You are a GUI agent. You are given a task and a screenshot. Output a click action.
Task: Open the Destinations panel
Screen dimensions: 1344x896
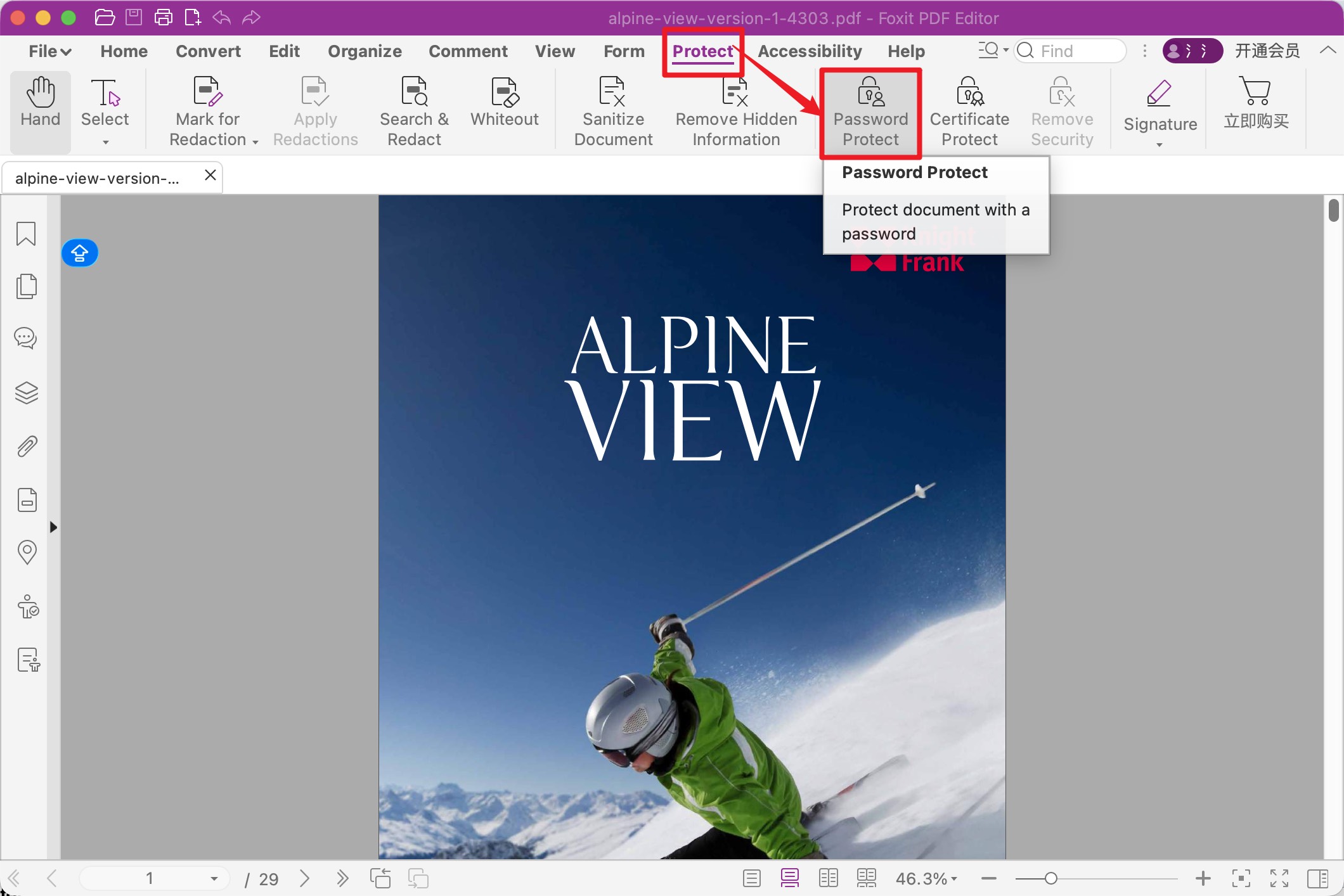click(x=26, y=553)
